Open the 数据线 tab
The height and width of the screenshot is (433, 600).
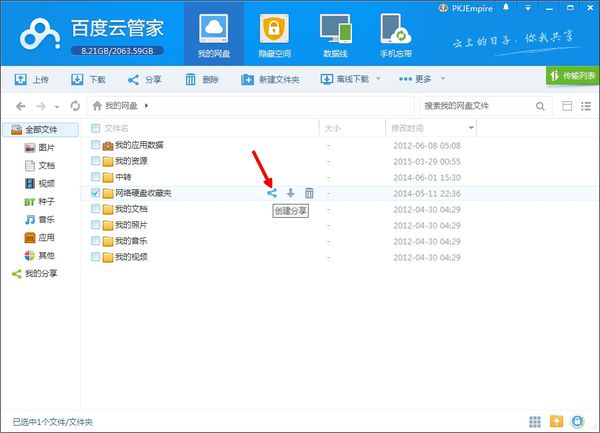335,34
